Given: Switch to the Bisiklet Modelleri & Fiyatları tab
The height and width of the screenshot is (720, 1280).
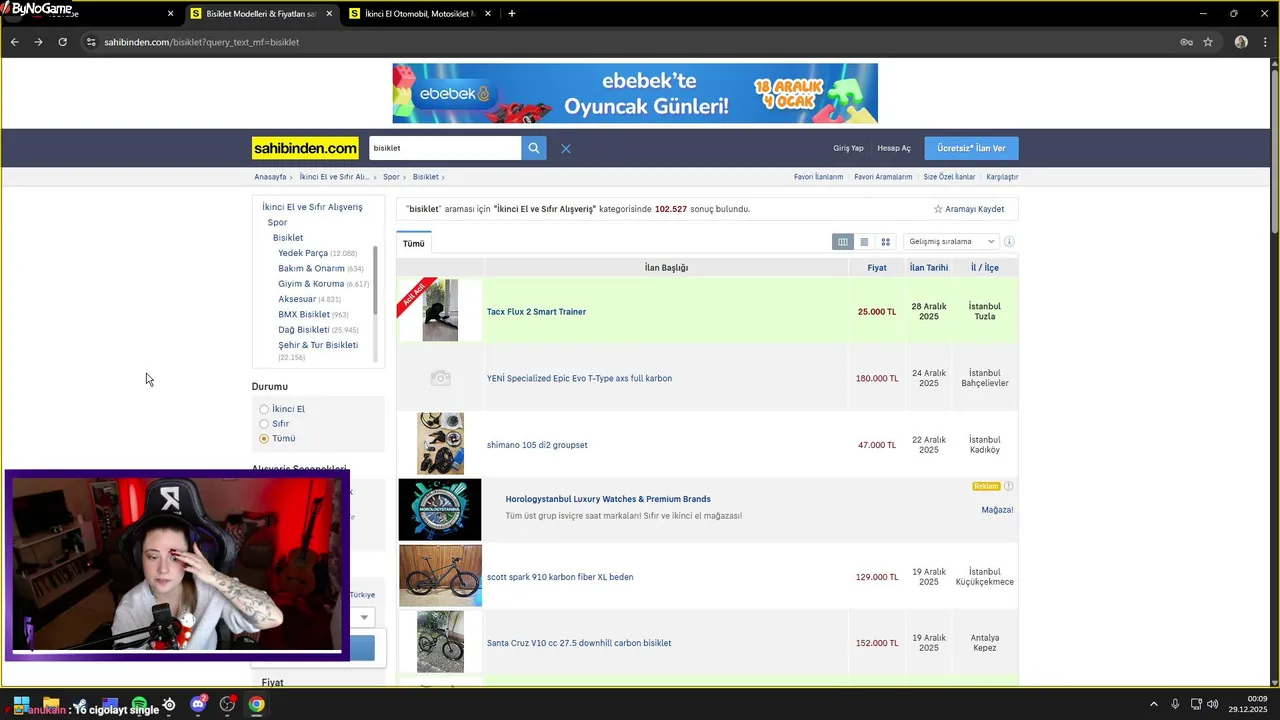Looking at the screenshot, I should click(x=260, y=14).
